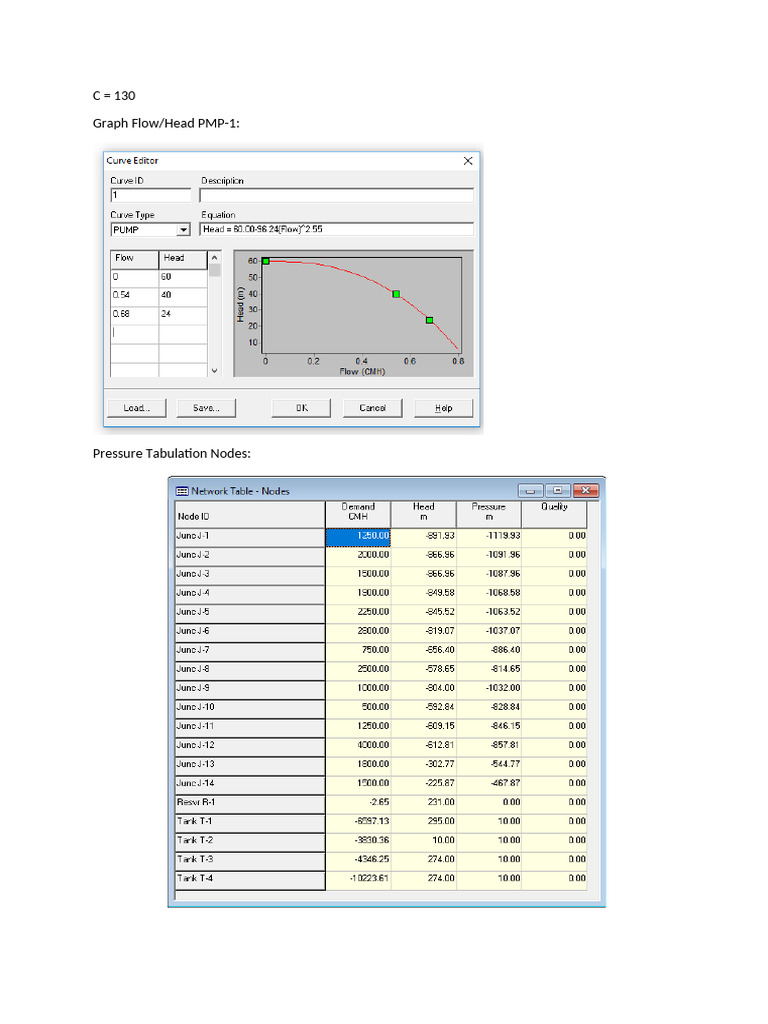768x1024 pixels.
Task: Click the scroll up arrow in curve table
Action: pos(214,258)
